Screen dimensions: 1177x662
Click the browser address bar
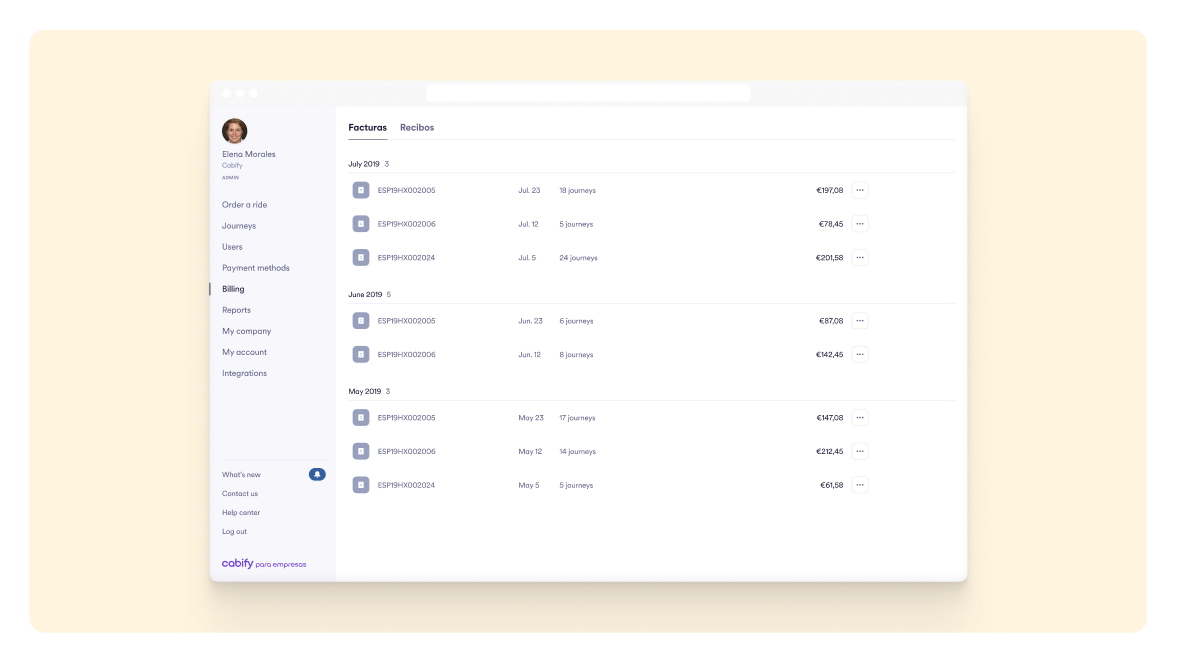[x=588, y=93]
